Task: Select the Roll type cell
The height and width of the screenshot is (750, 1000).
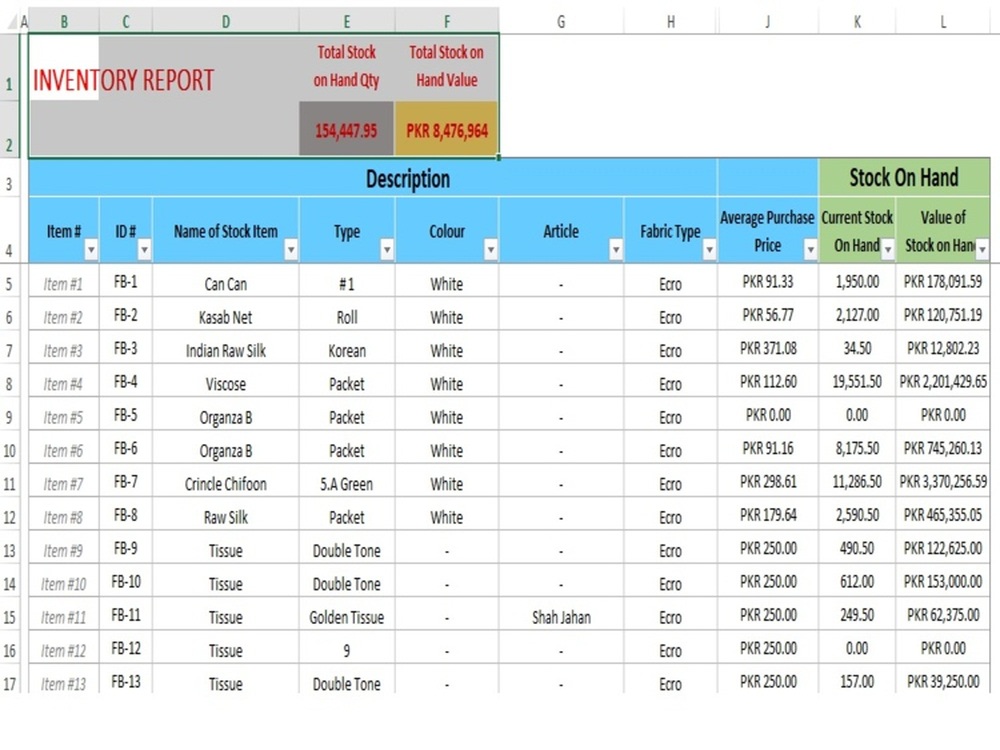Action: (x=347, y=314)
